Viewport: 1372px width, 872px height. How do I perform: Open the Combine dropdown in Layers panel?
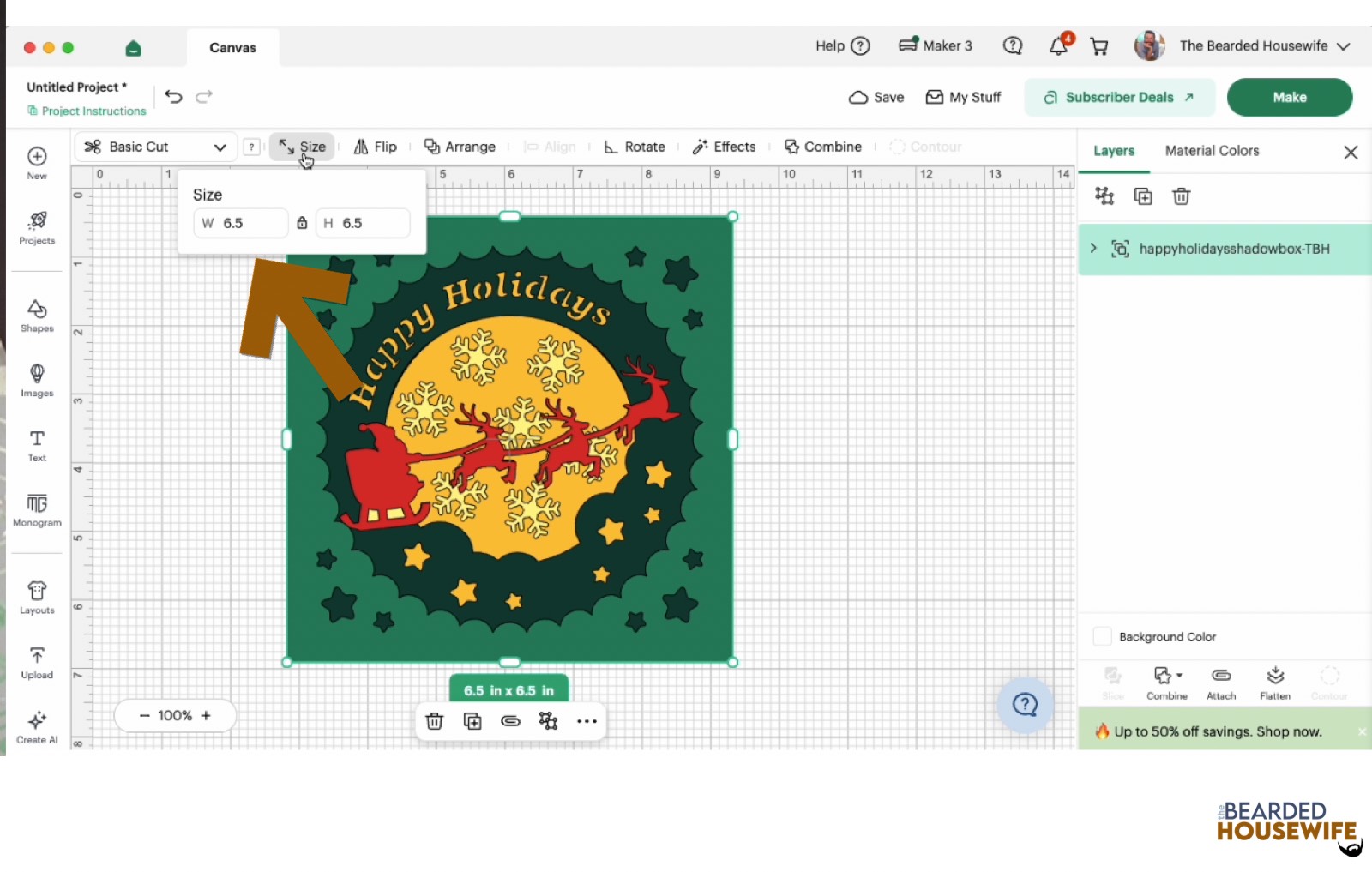[x=1167, y=683]
